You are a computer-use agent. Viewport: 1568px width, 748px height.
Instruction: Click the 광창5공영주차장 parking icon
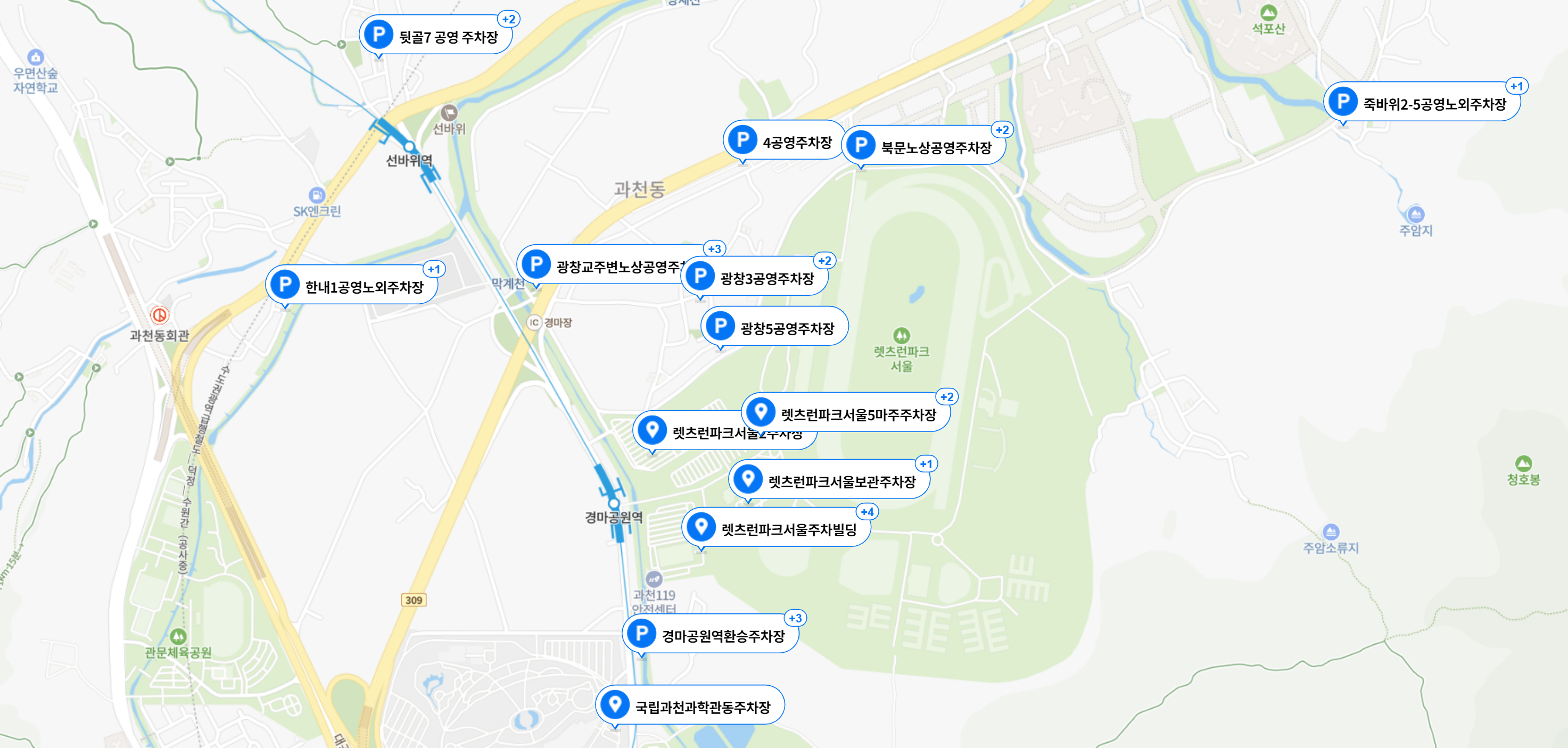tap(720, 326)
